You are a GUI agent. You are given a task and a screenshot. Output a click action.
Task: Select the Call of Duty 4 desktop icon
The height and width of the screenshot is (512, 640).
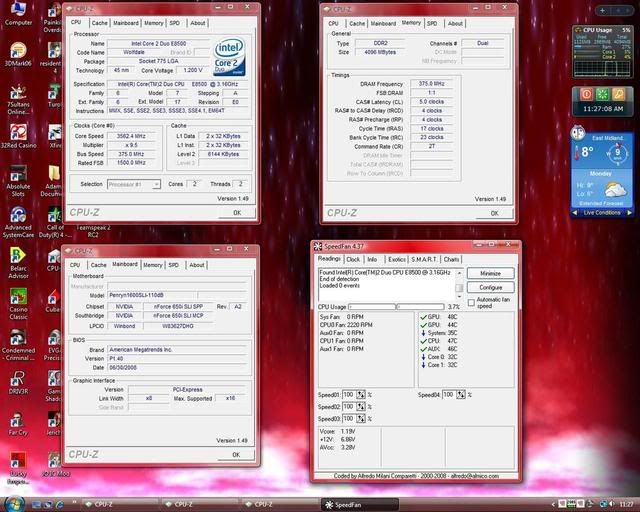tap(53, 223)
